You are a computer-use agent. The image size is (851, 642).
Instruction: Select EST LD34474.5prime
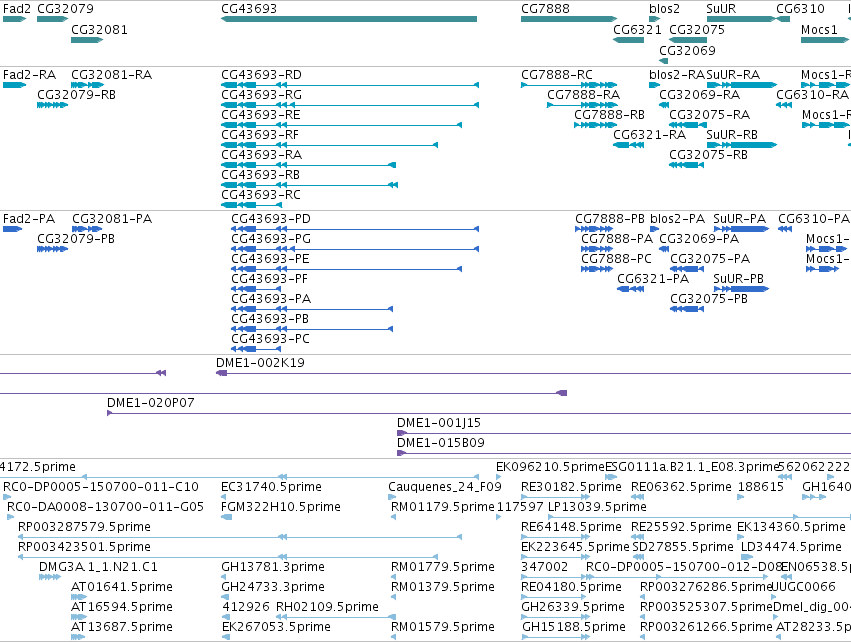[747, 557]
